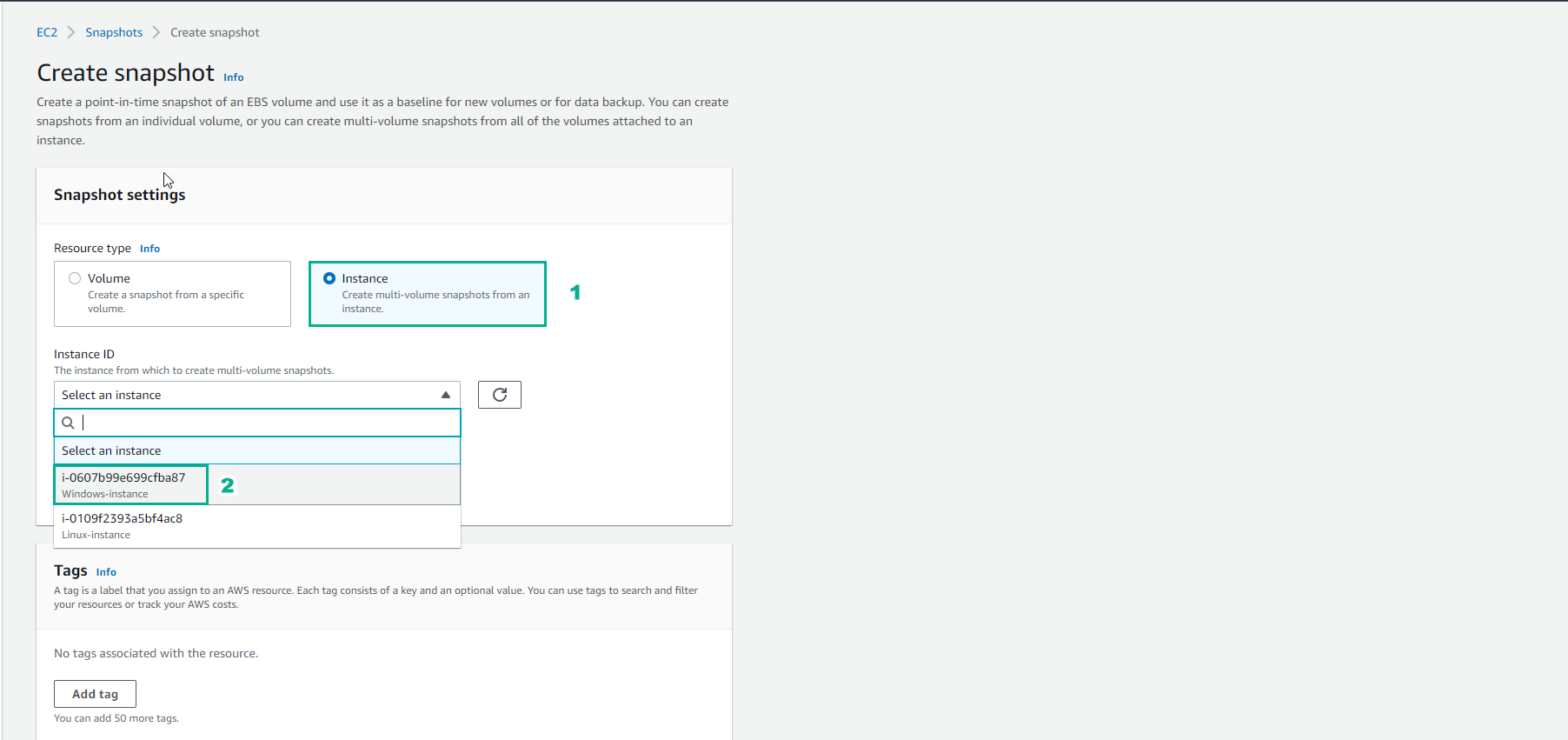Viewport: 1568px width, 740px height.
Task: Pick the 'Select an instance' placeholder option
Action: point(111,450)
